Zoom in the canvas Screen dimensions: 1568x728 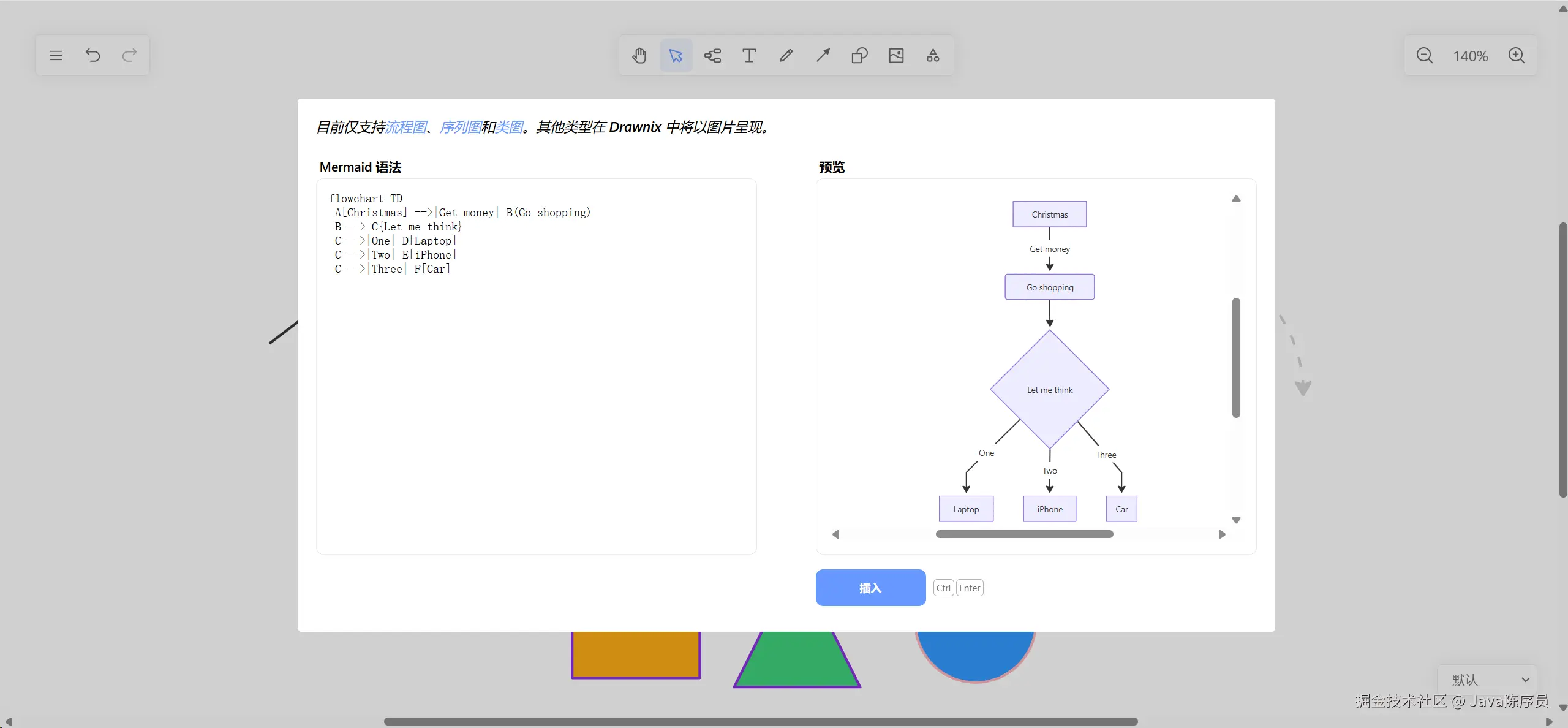1517,56
